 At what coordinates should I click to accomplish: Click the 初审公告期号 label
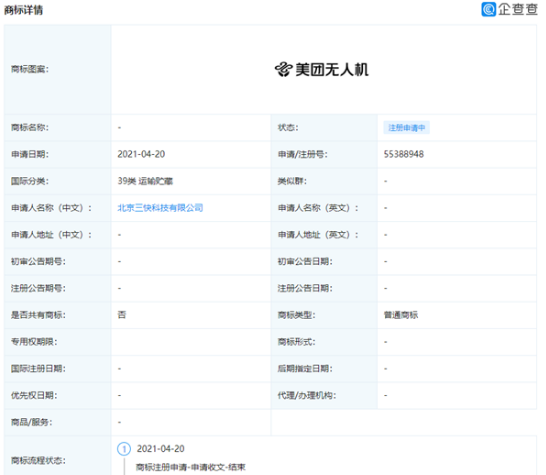point(38,262)
